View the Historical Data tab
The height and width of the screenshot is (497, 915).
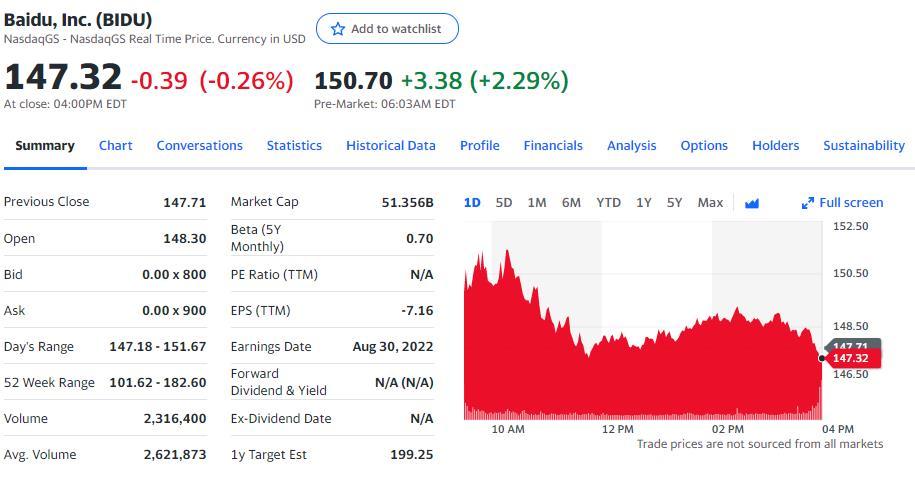tap(391, 145)
